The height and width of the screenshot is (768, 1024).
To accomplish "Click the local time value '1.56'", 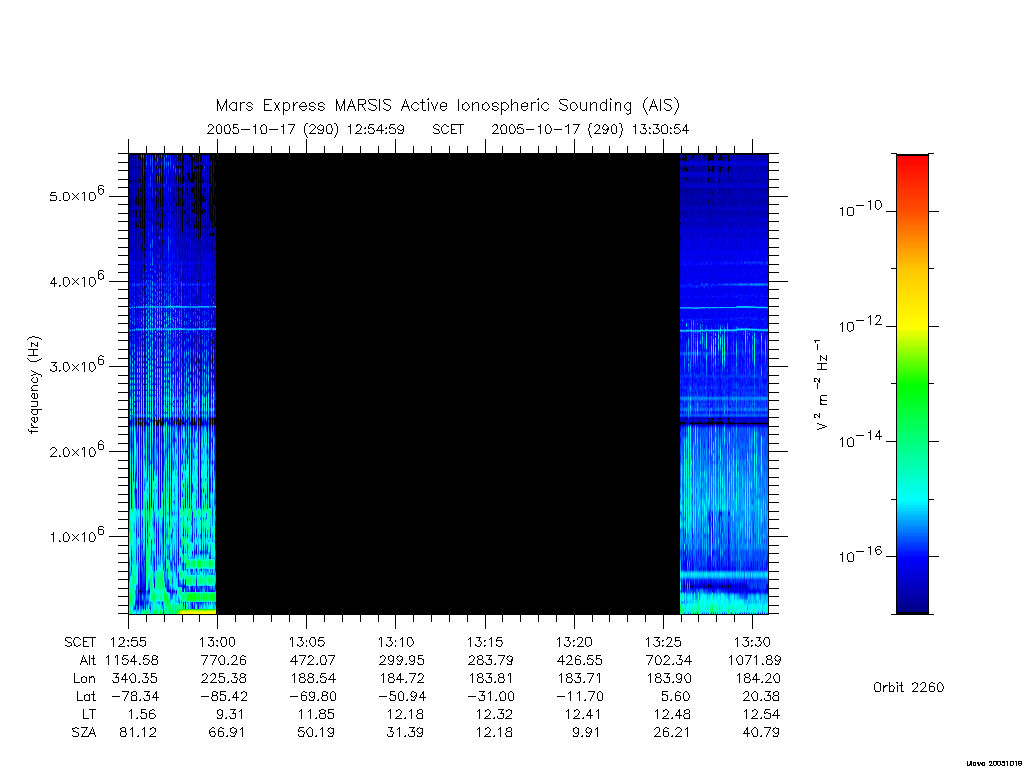I will pos(142,714).
